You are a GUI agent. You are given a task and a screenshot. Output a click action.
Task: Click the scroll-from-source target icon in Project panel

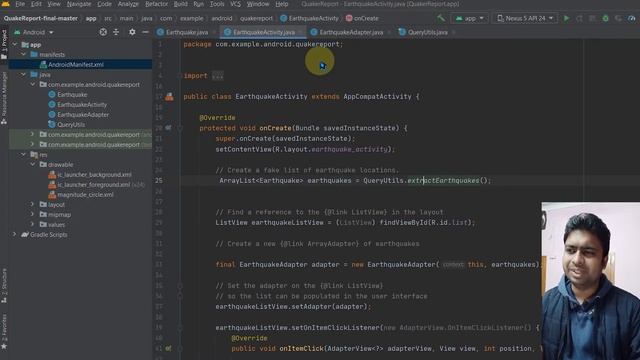click(103, 32)
